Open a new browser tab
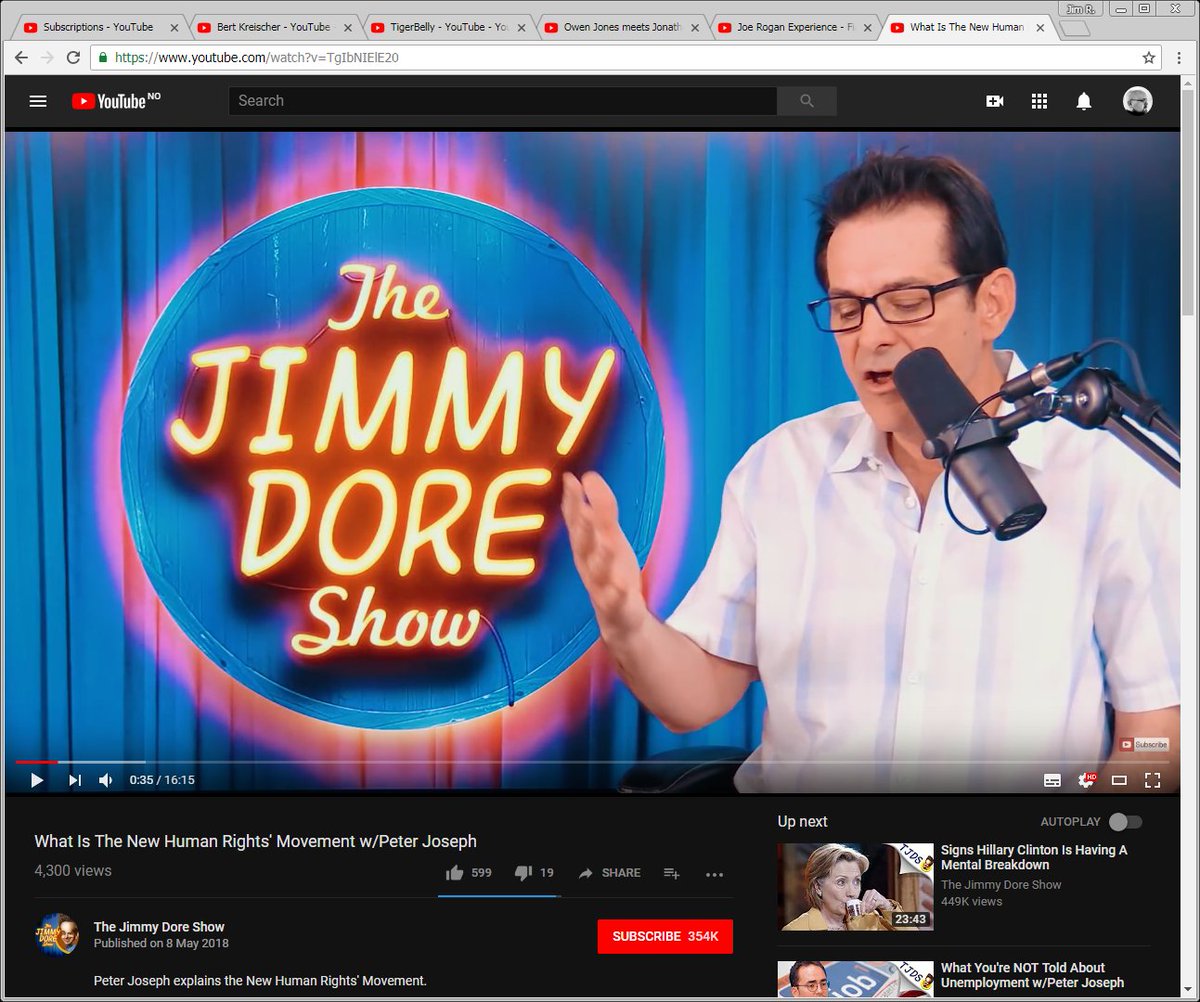1200x1002 pixels. pos(1075,28)
